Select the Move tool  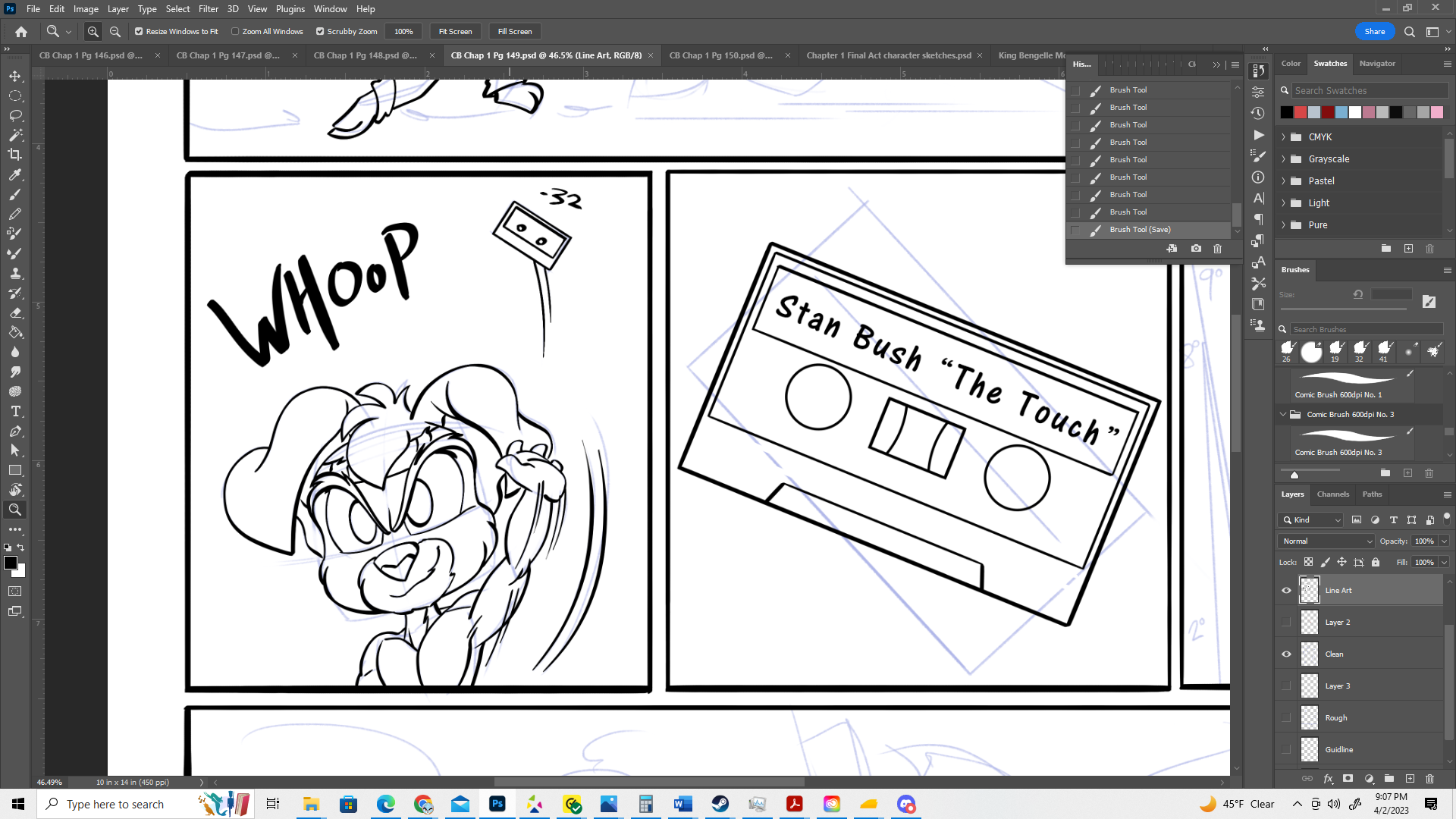(x=15, y=76)
